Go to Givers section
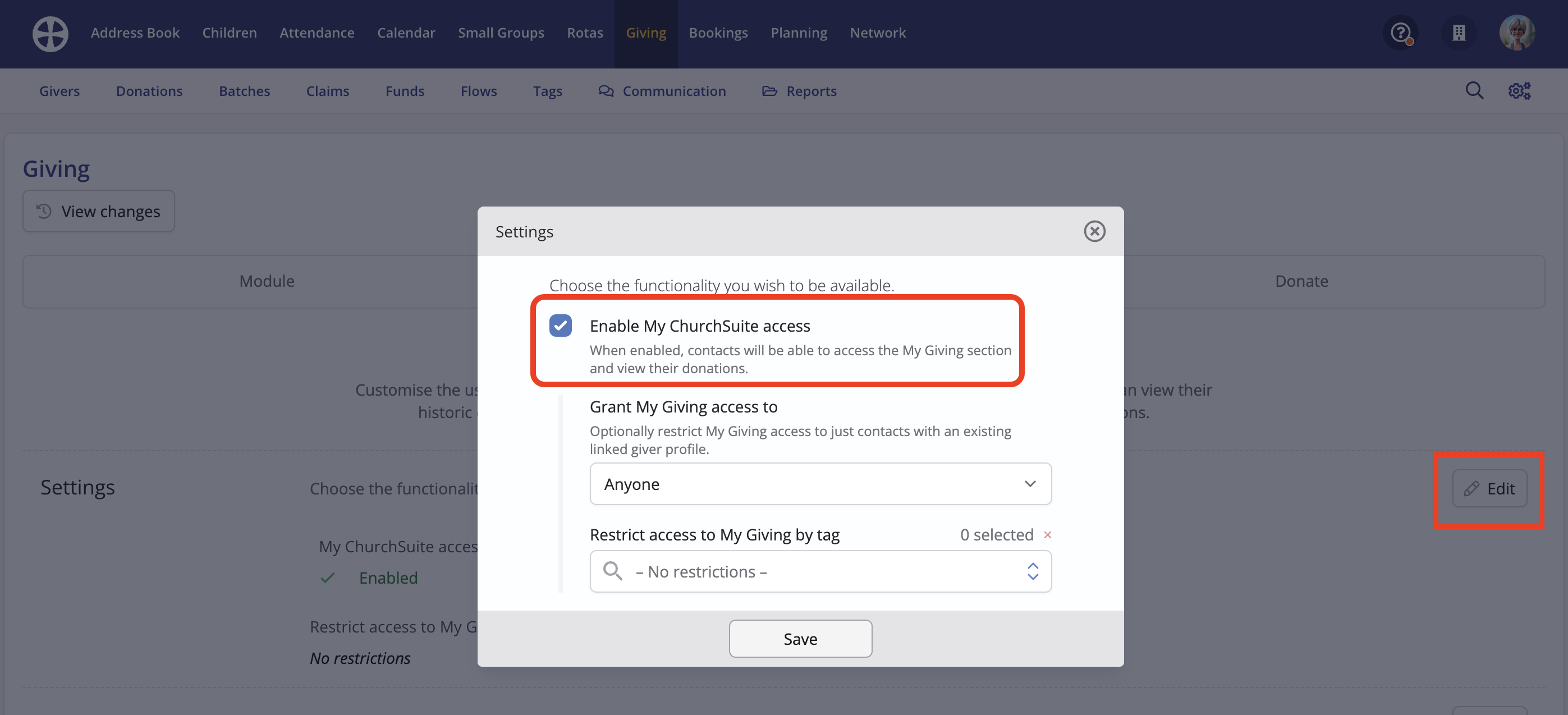 coord(59,91)
